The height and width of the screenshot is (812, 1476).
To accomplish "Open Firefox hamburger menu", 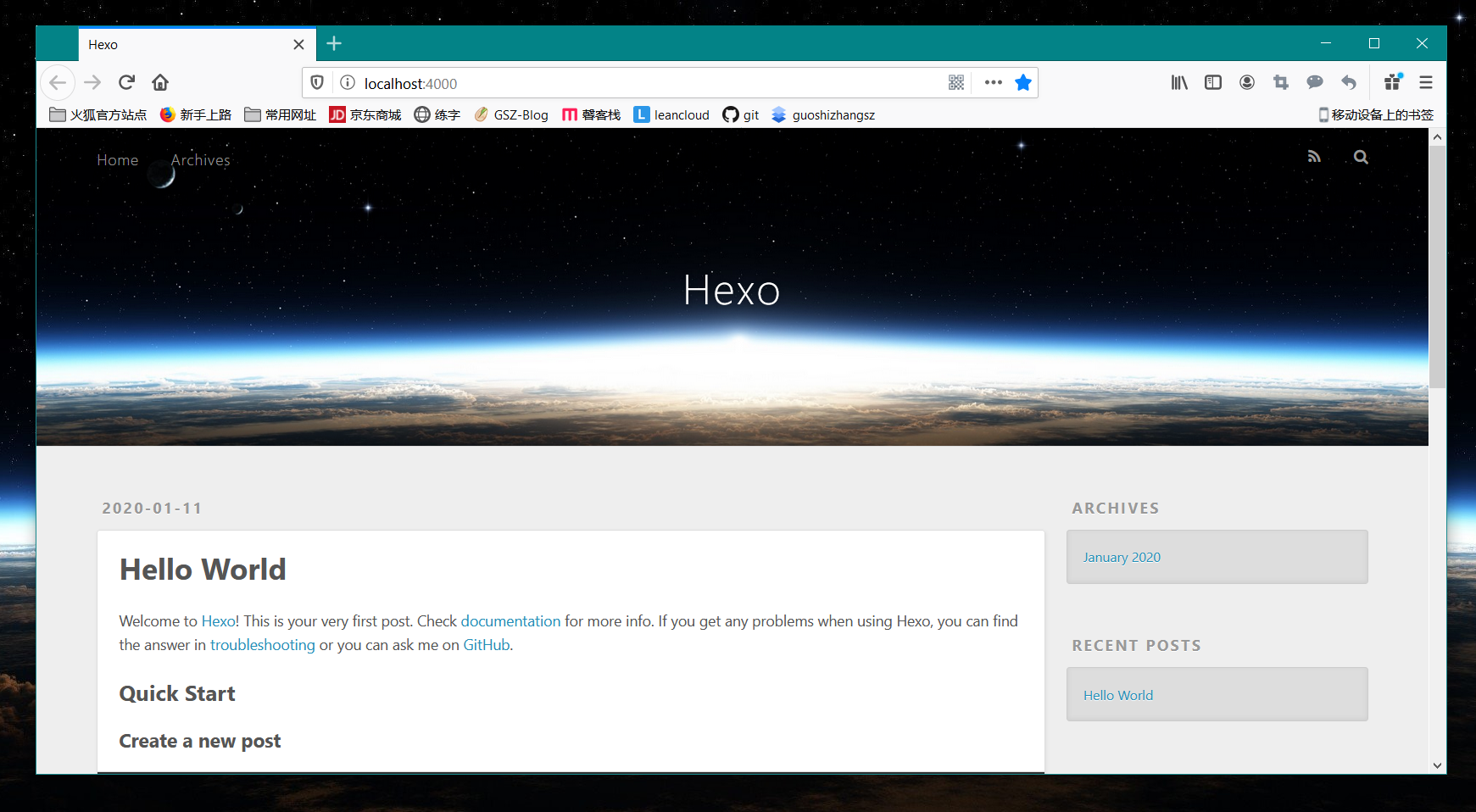I will point(1426,82).
